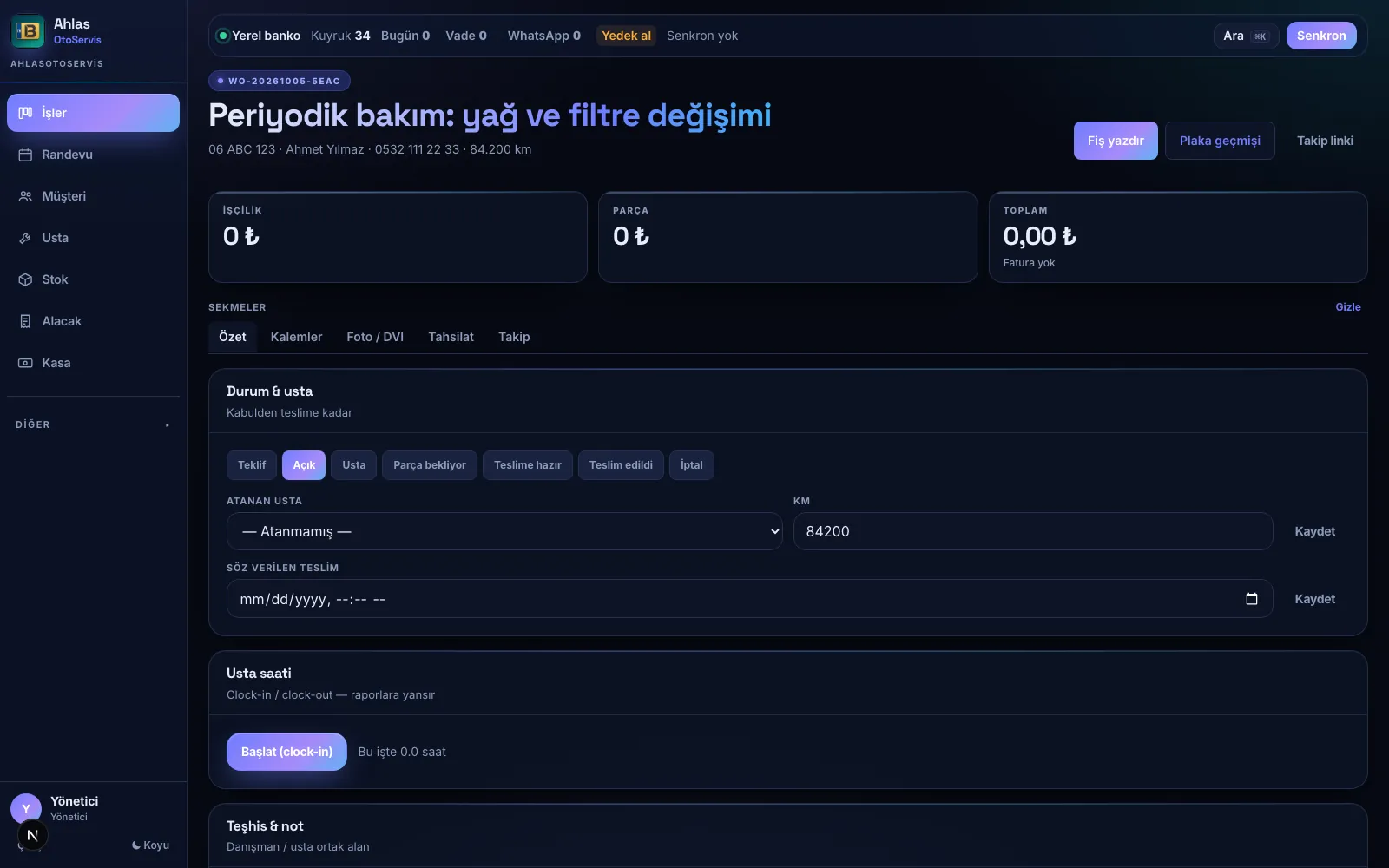Viewport: 1389px width, 868px height.
Task: Open Kasa cash icon in sidebar
Action: (25, 363)
